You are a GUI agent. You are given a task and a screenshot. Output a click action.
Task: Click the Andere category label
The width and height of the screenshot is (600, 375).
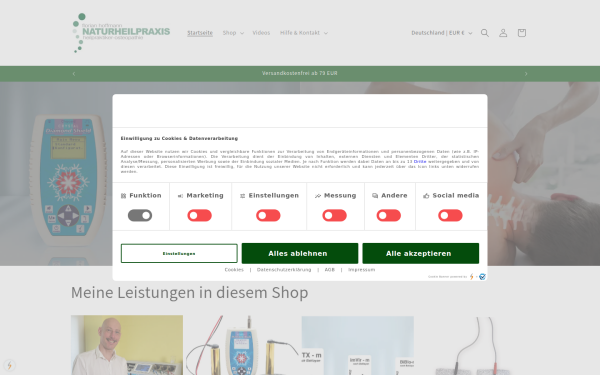394,196
